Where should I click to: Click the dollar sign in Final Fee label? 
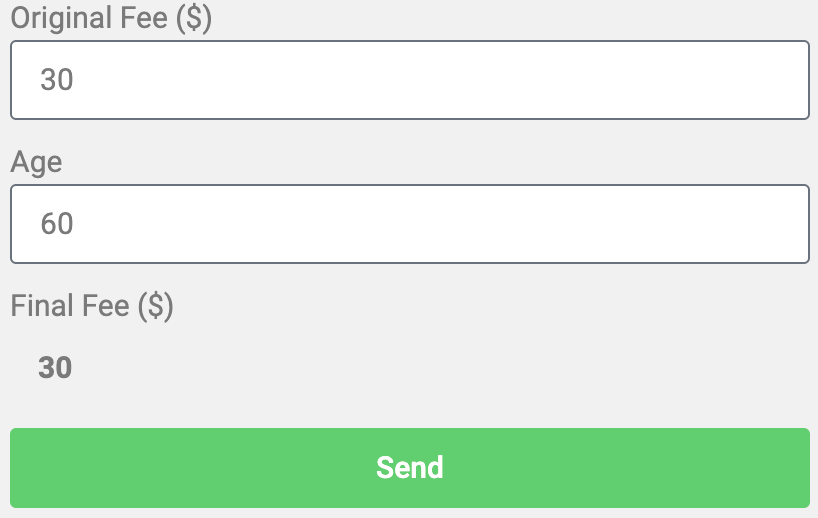click(155, 306)
